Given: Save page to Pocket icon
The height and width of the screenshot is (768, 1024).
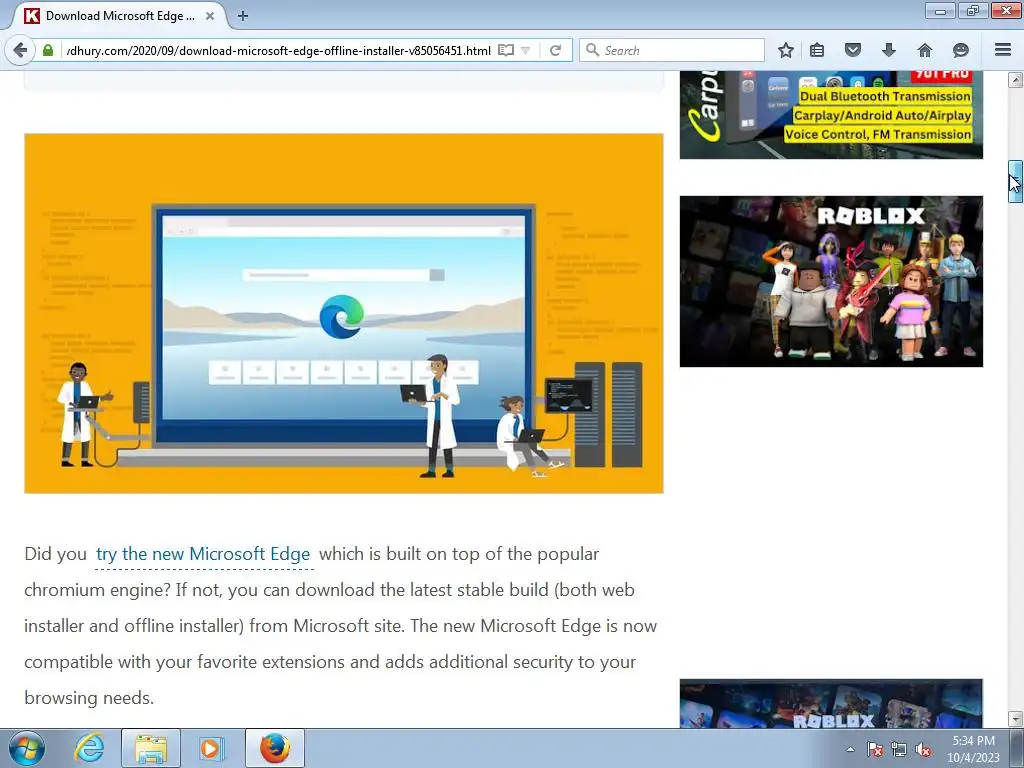Looking at the screenshot, I should point(852,50).
